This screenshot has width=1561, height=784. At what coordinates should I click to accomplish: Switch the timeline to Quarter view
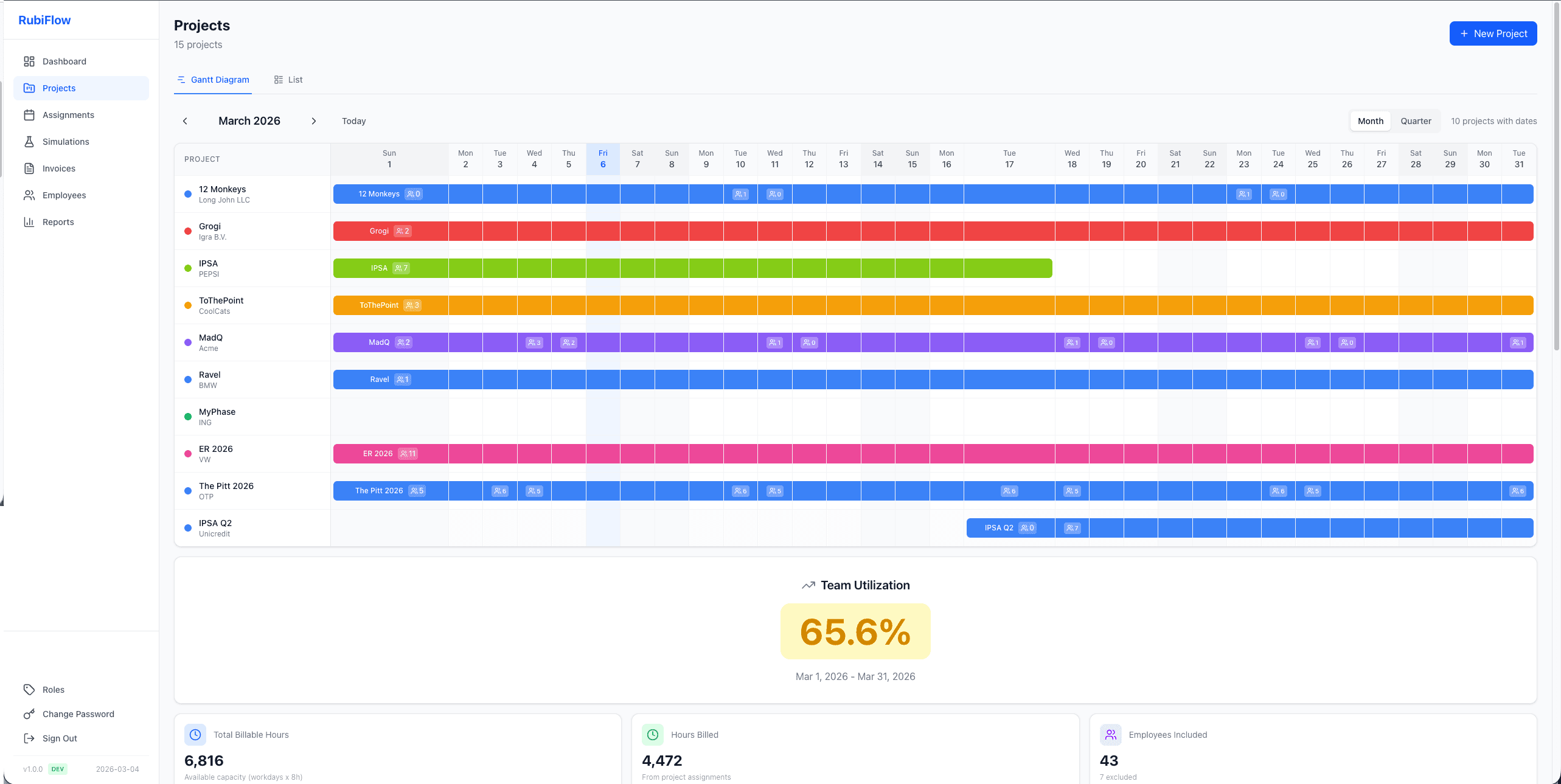1416,120
